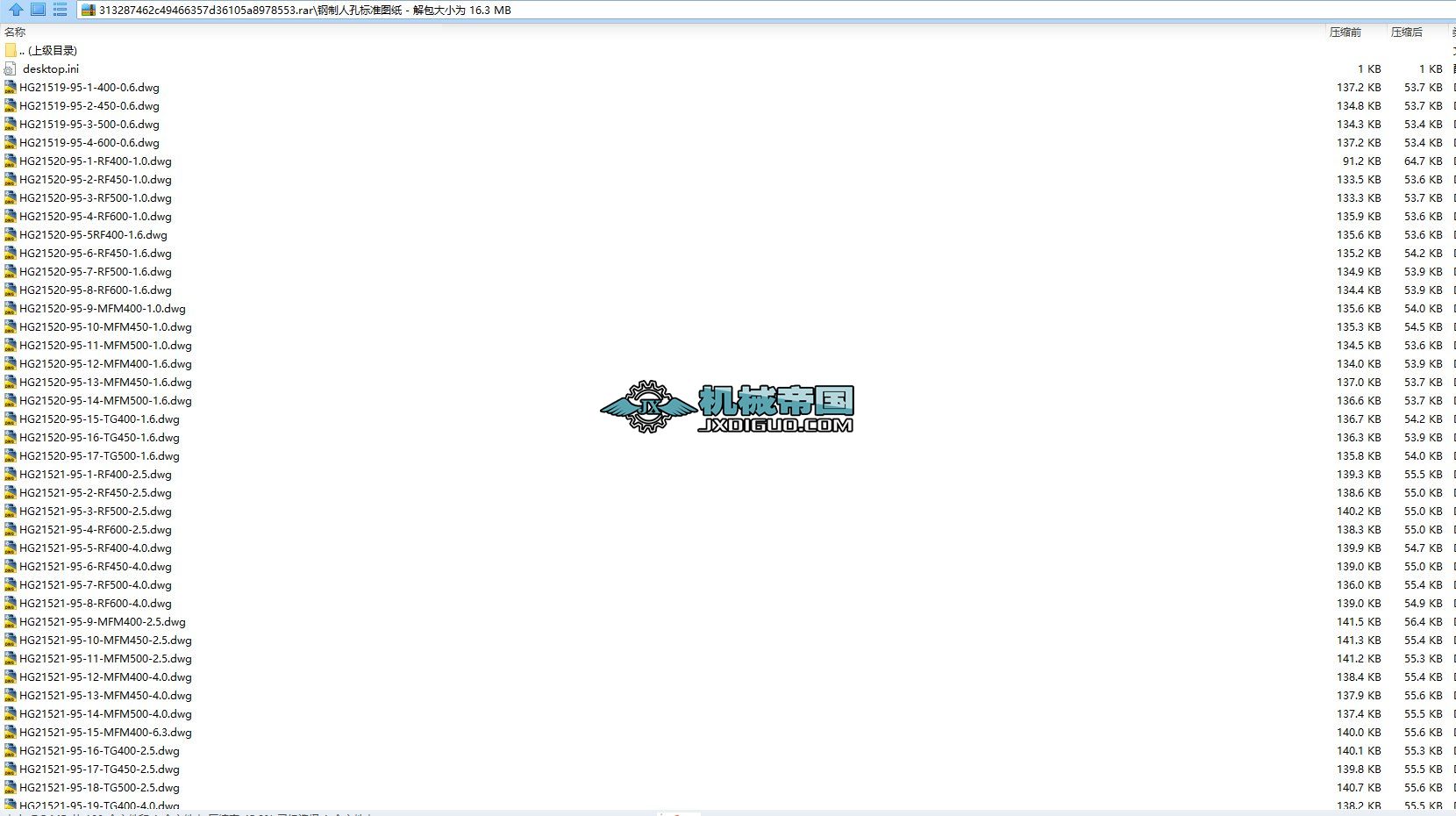Image resolution: width=1456 pixels, height=816 pixels.
Task: Click the DWG icon of HG21521-95-8-RF600-4.0.dwg
Action: pyautogui.click(x=11, y=603)
